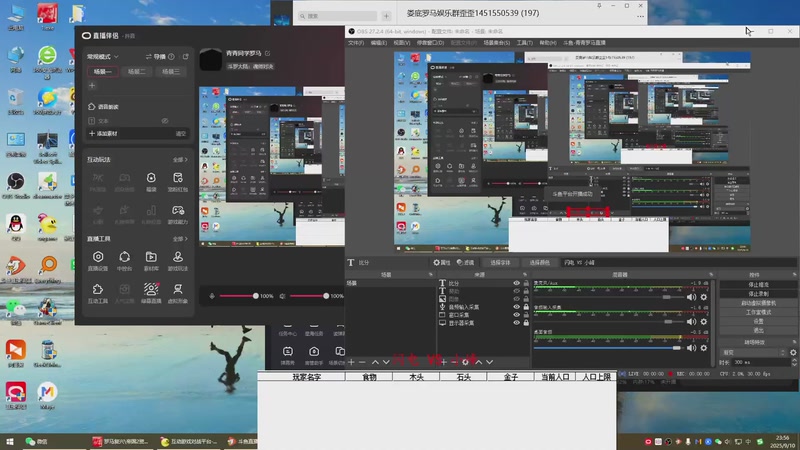Toggle the hidden-eye icon on the 文本 row

point(165,121)
